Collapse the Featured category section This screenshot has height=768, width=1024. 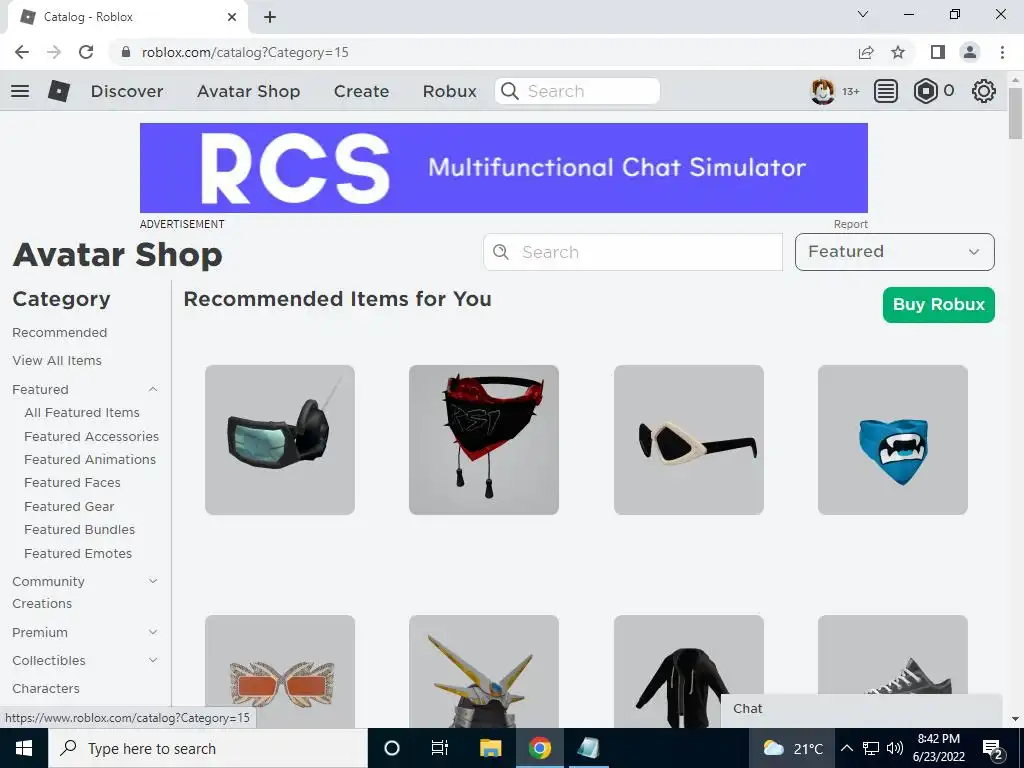pyautogui.click(x=153, y=389)
